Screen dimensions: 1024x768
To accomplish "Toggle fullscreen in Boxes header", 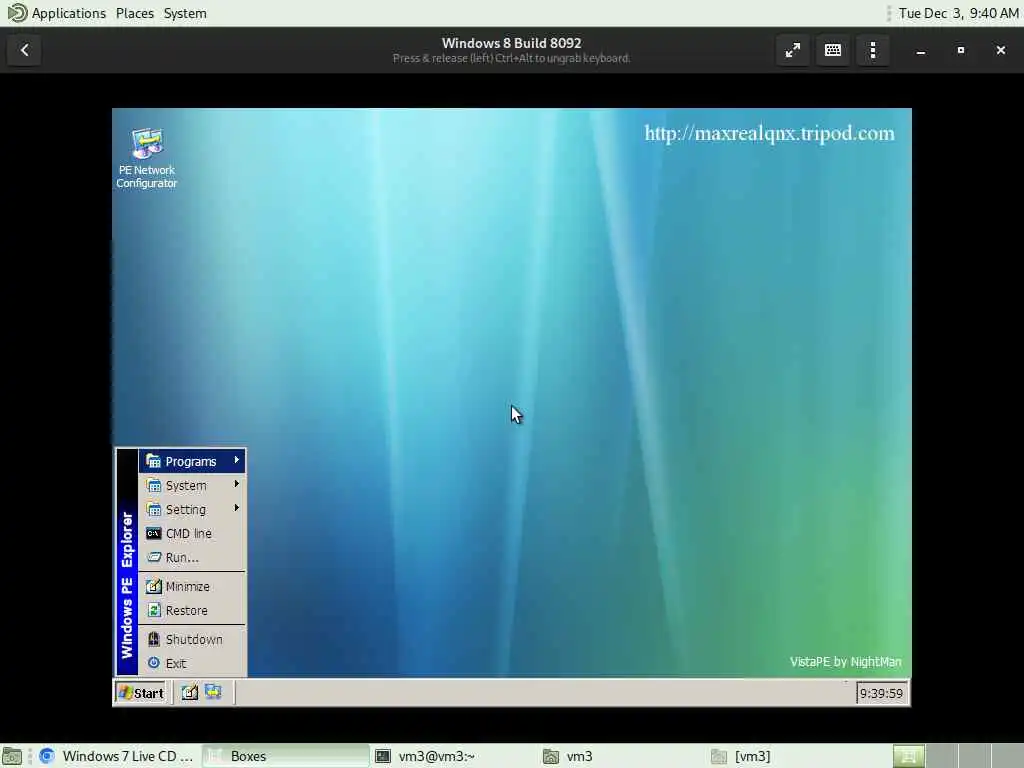I will point(793,50).
